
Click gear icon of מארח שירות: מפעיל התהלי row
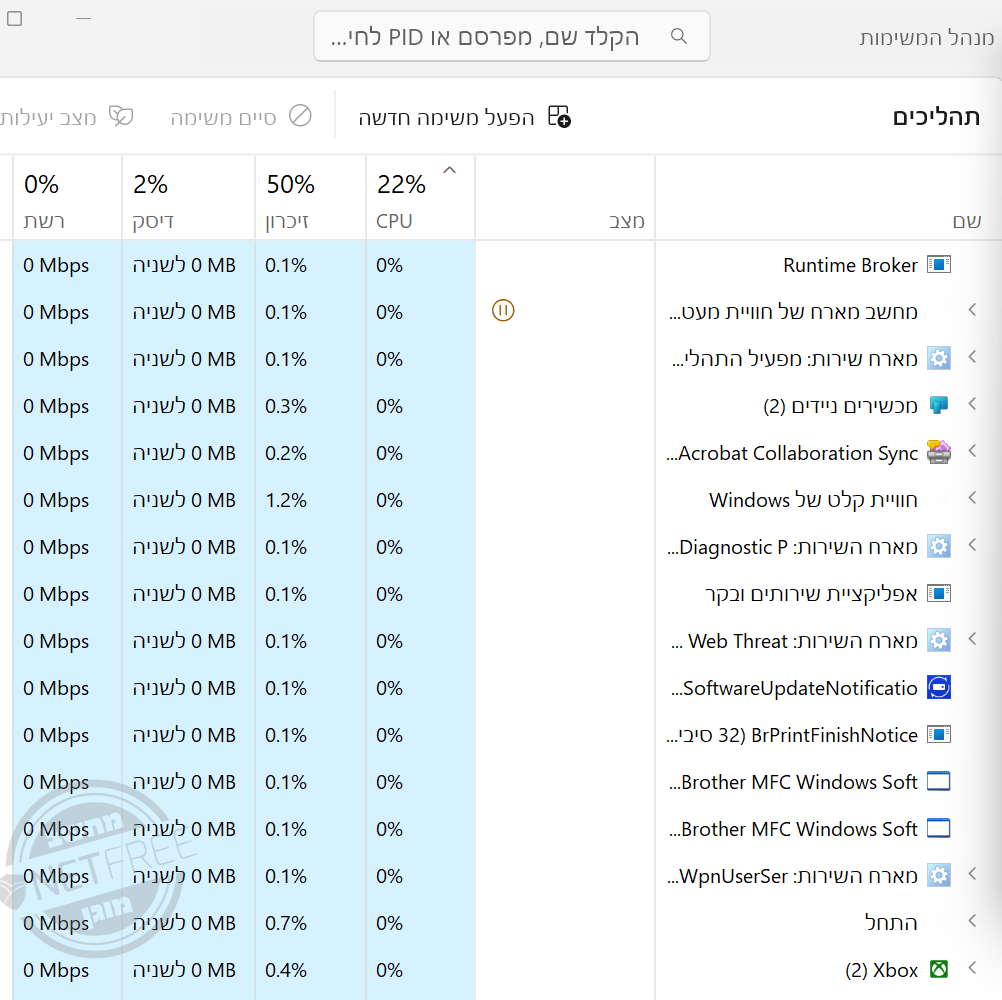939,358
